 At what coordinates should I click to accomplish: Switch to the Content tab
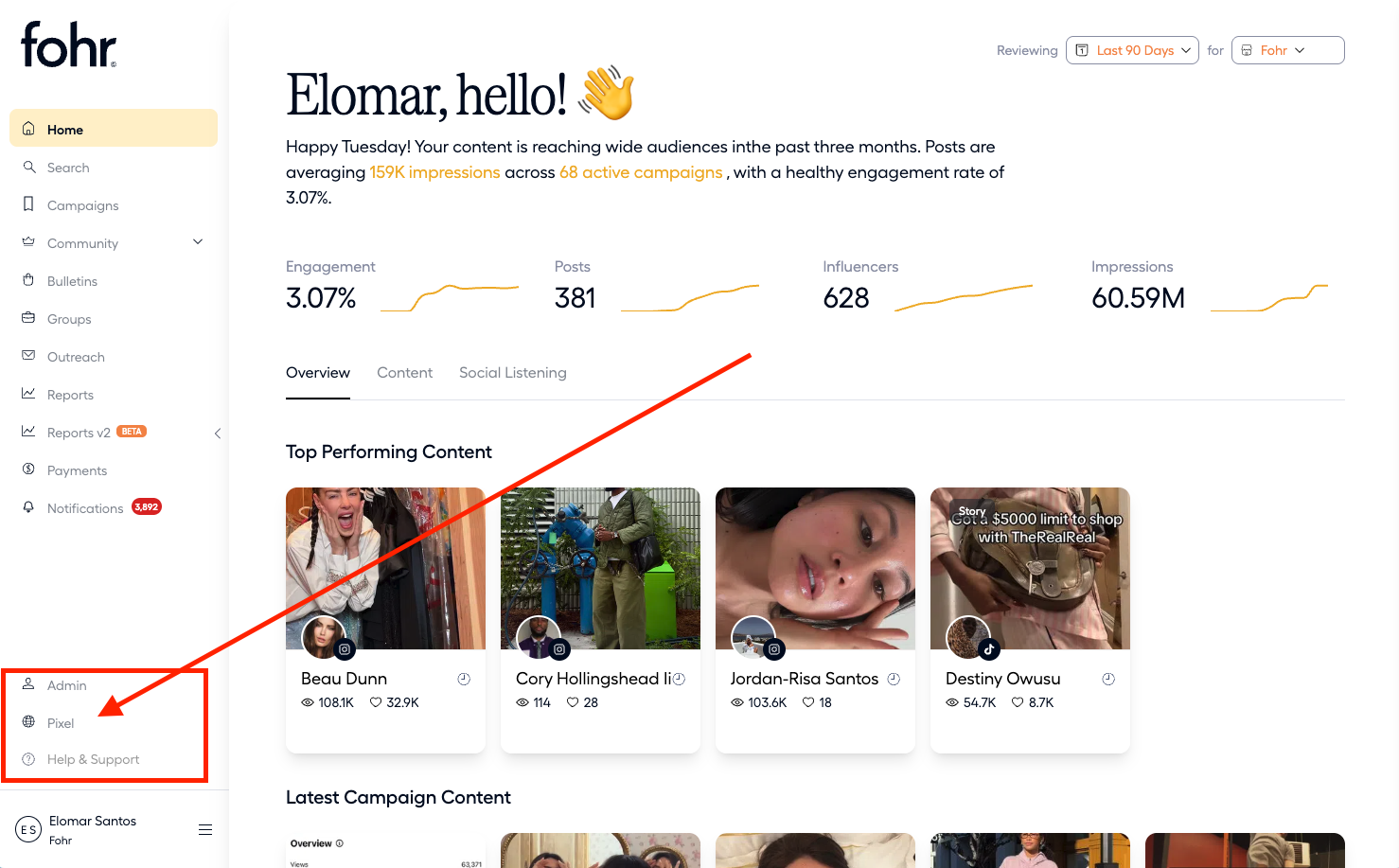pyautogui.click(x=404, y=373)
